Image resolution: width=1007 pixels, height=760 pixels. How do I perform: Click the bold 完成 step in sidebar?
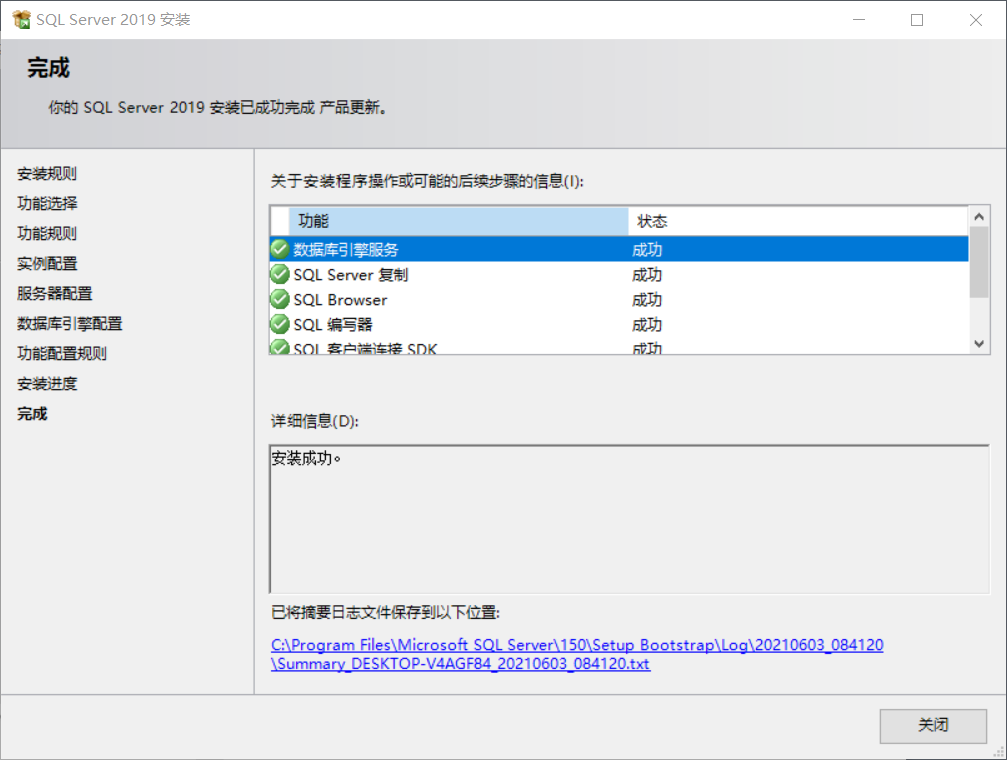tap(32, 414)
